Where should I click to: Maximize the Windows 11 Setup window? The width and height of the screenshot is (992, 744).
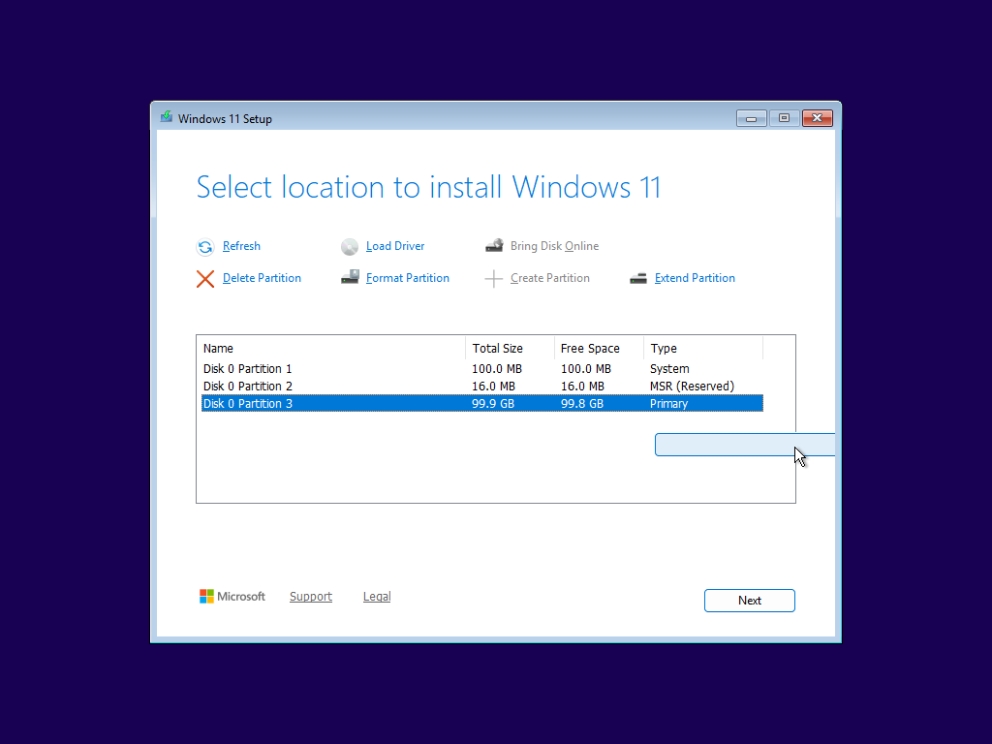coord(784,118)
